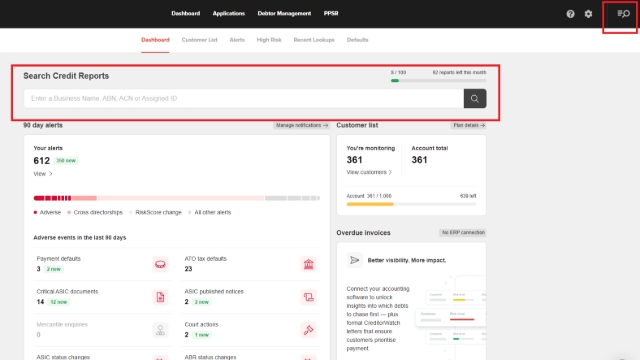The width and height of the screenshot is (640, 360).
Task: Click the ASIC published notices scroll icon
Action: click(309, 297)
